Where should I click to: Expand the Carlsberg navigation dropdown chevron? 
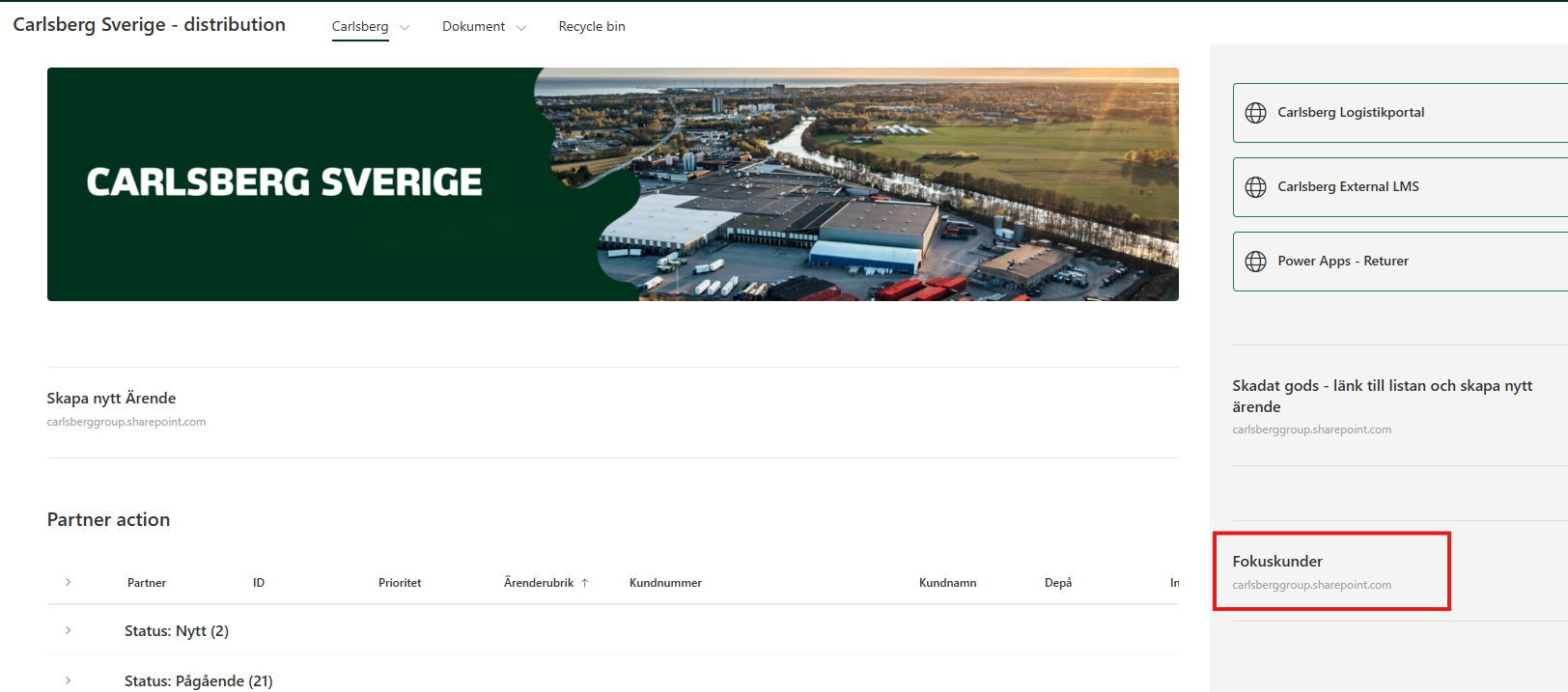(405, 28)
